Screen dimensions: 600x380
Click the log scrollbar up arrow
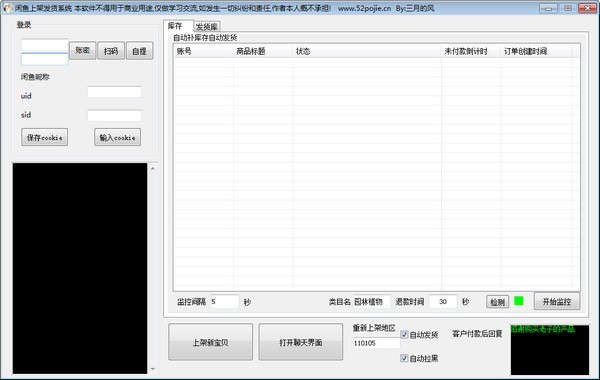coord(153,168)
